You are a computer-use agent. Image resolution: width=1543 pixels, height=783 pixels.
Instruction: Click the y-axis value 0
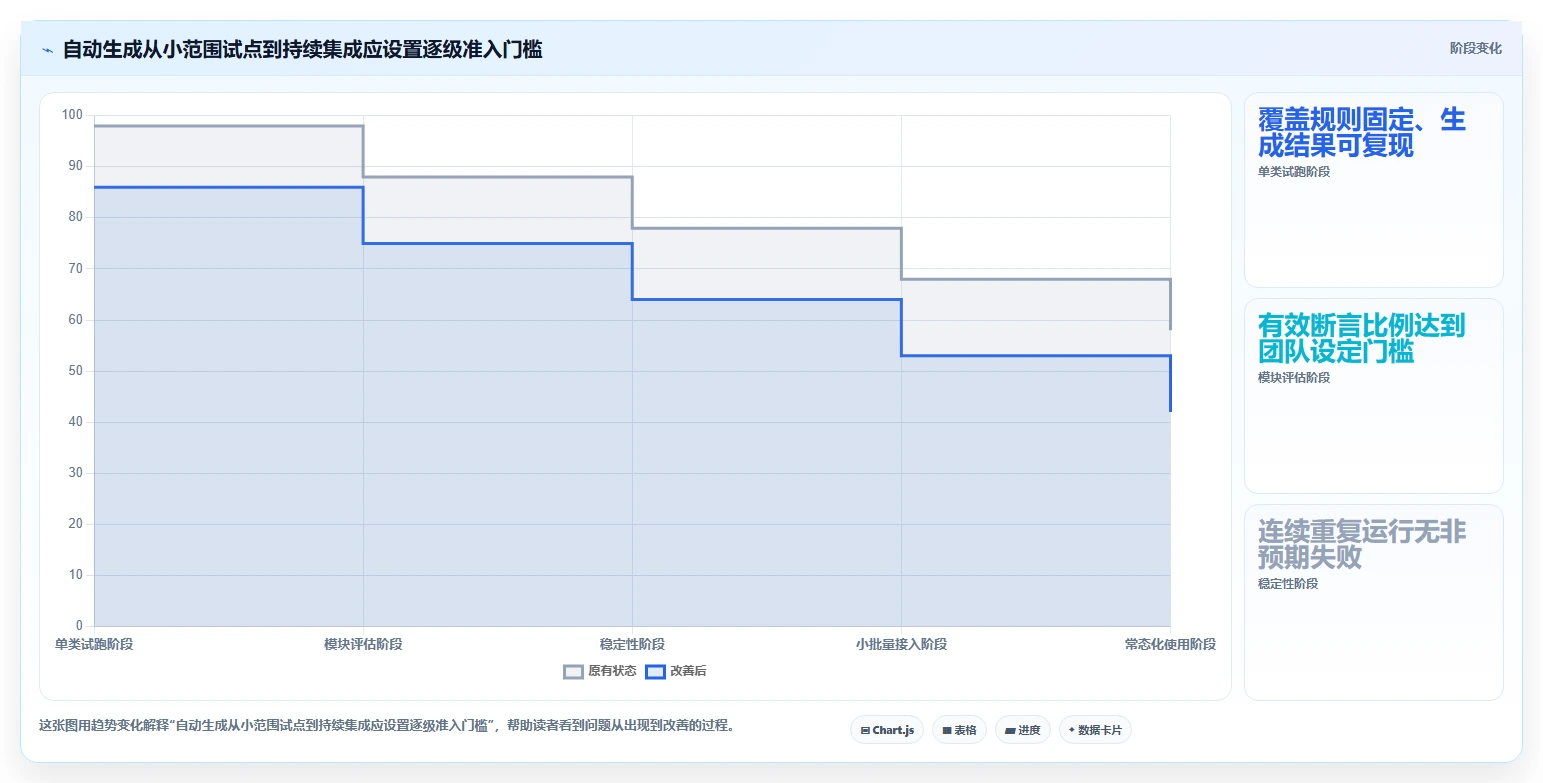click(x=80, y=626)
